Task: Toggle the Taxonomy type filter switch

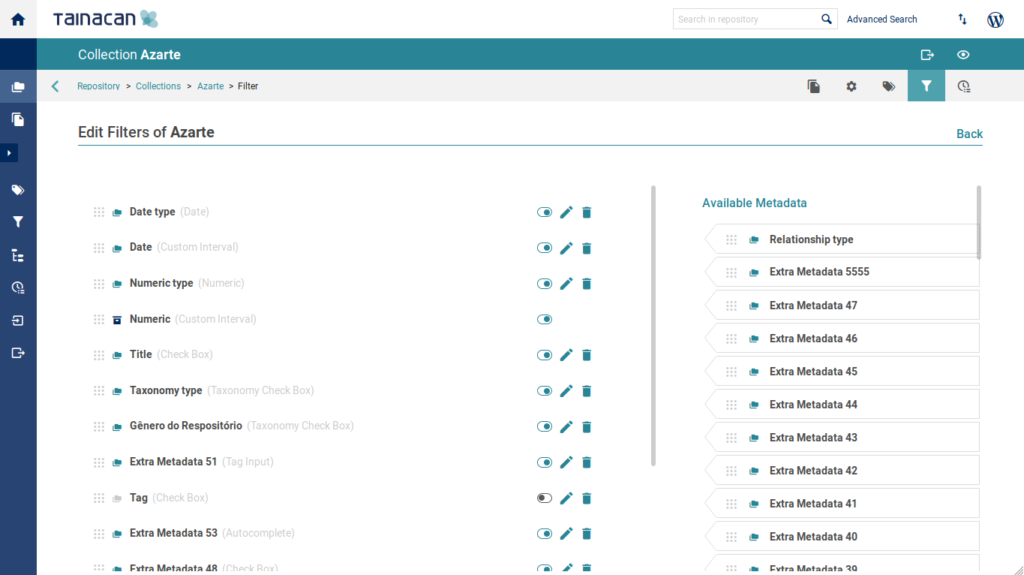Action: pos(544,391)
